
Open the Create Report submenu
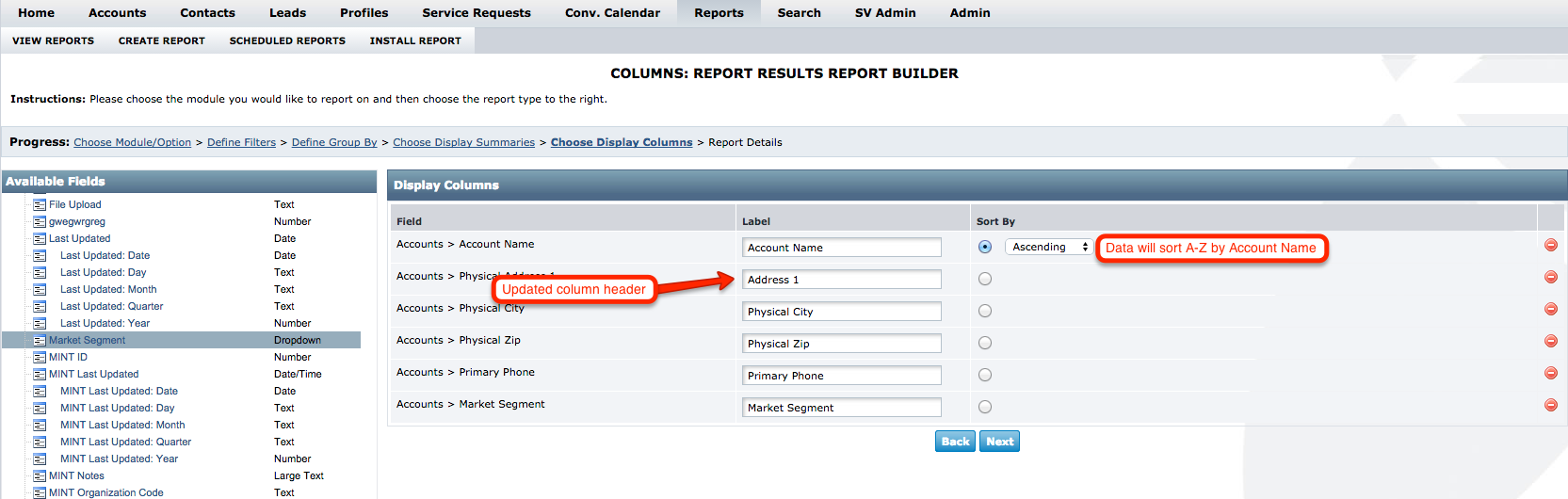(x=162, y=40)
